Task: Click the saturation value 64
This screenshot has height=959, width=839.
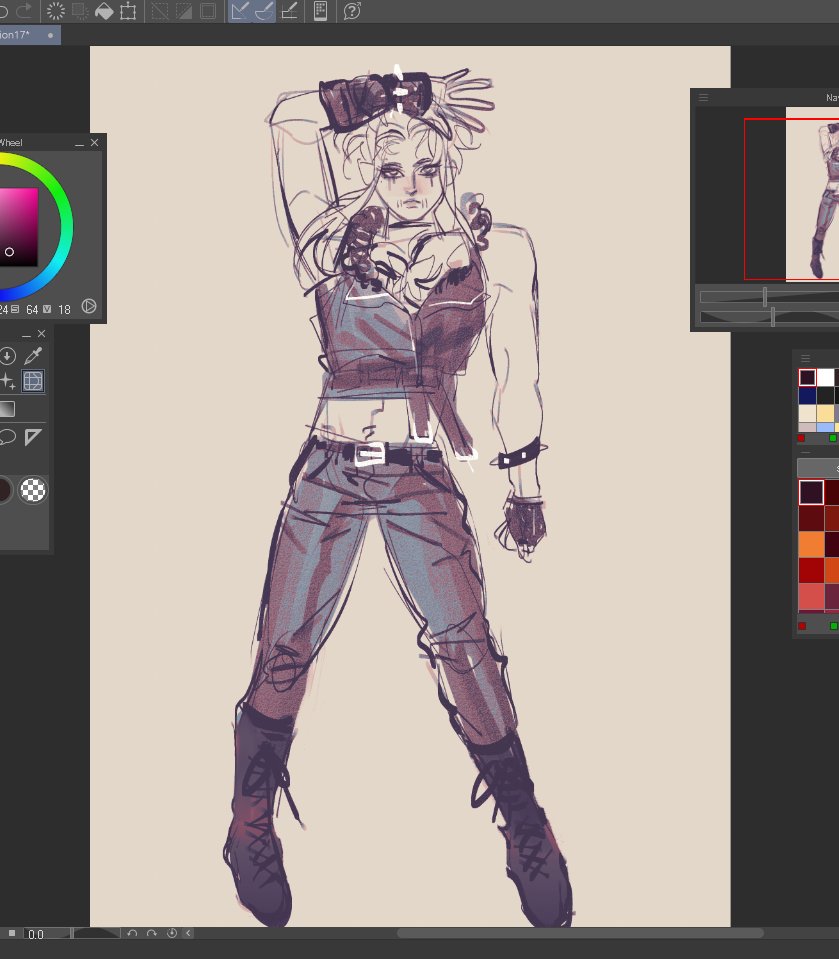Action: [32, 309]
